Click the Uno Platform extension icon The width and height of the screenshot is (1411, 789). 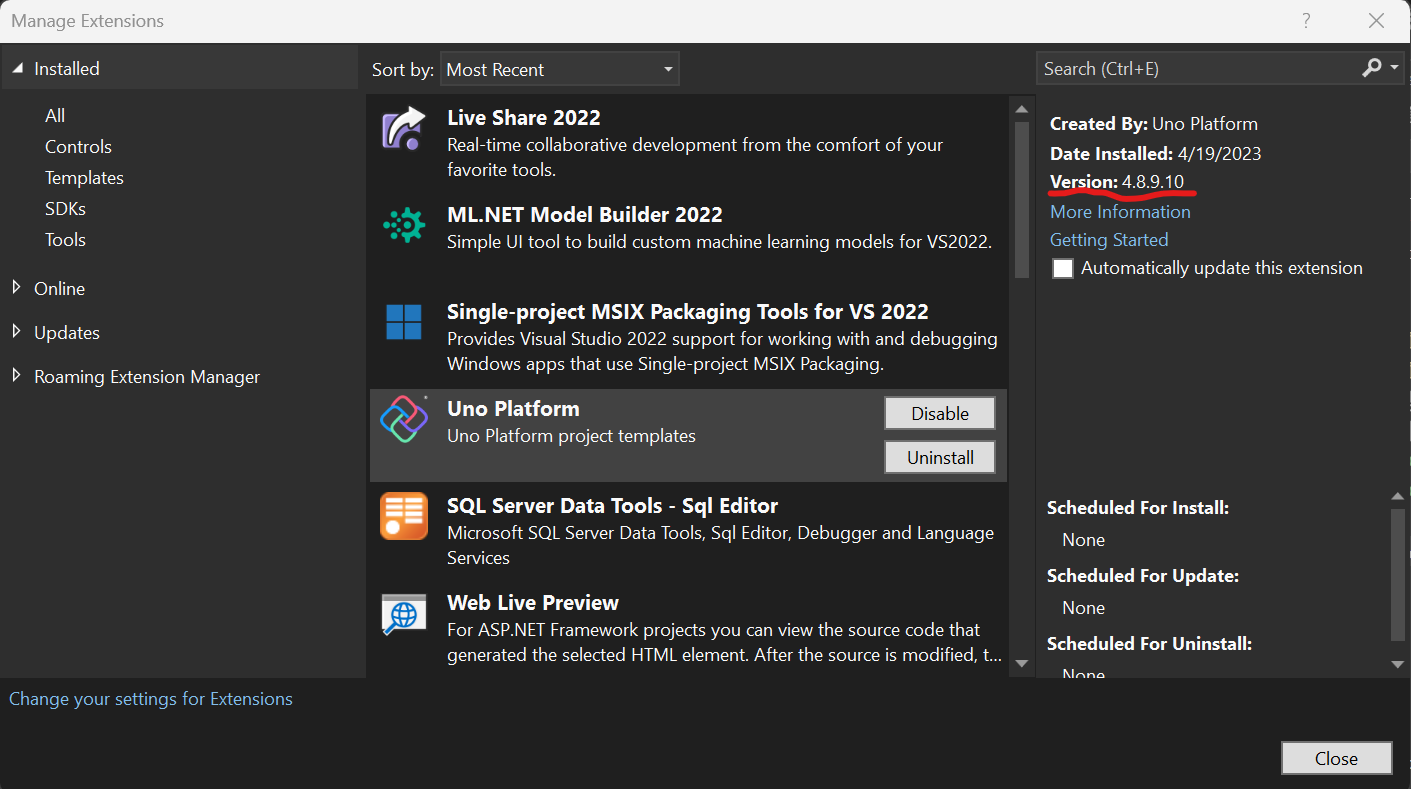coord(404,419)
